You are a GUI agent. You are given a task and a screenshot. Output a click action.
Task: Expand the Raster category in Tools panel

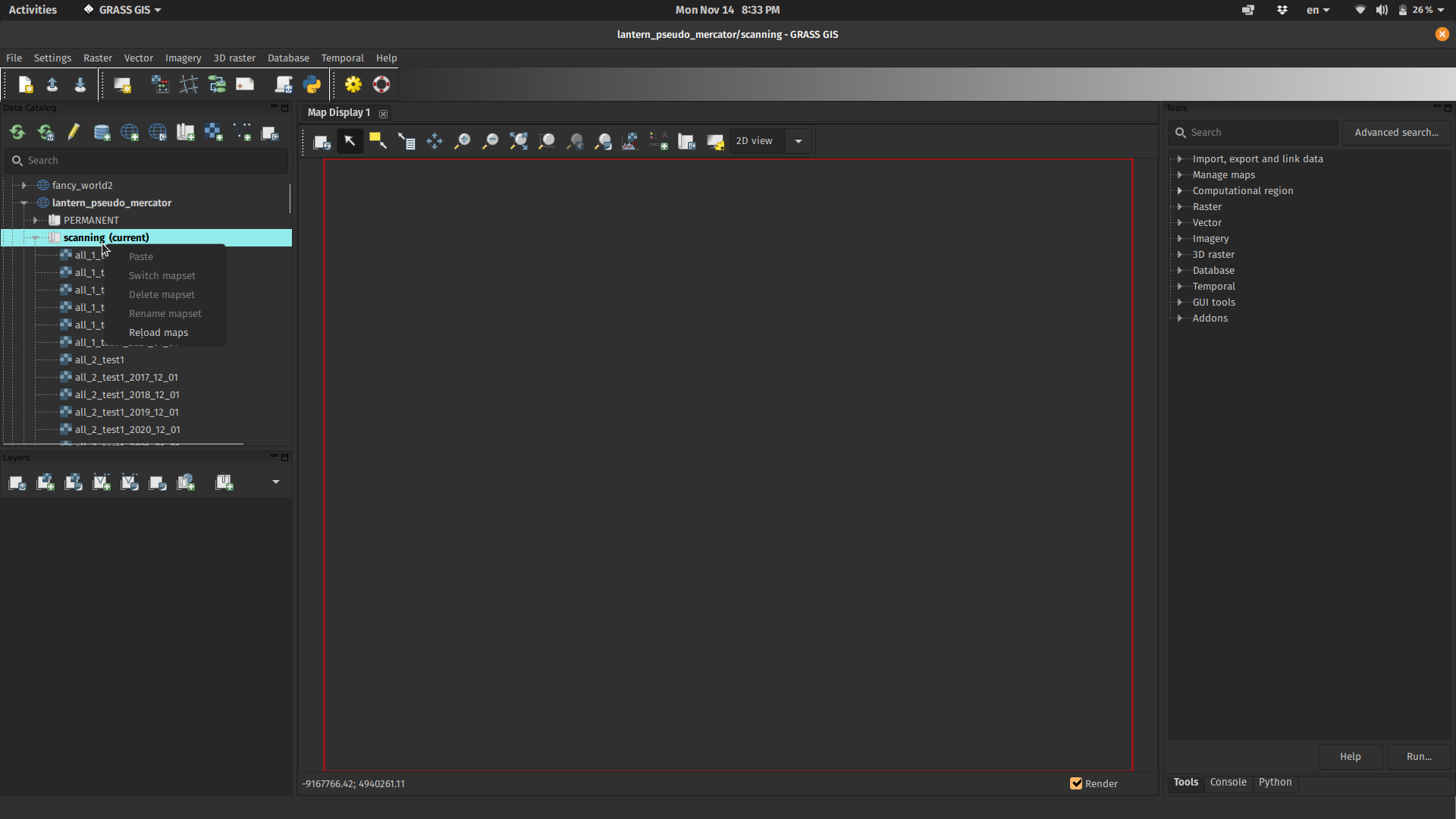(1180, 206)
